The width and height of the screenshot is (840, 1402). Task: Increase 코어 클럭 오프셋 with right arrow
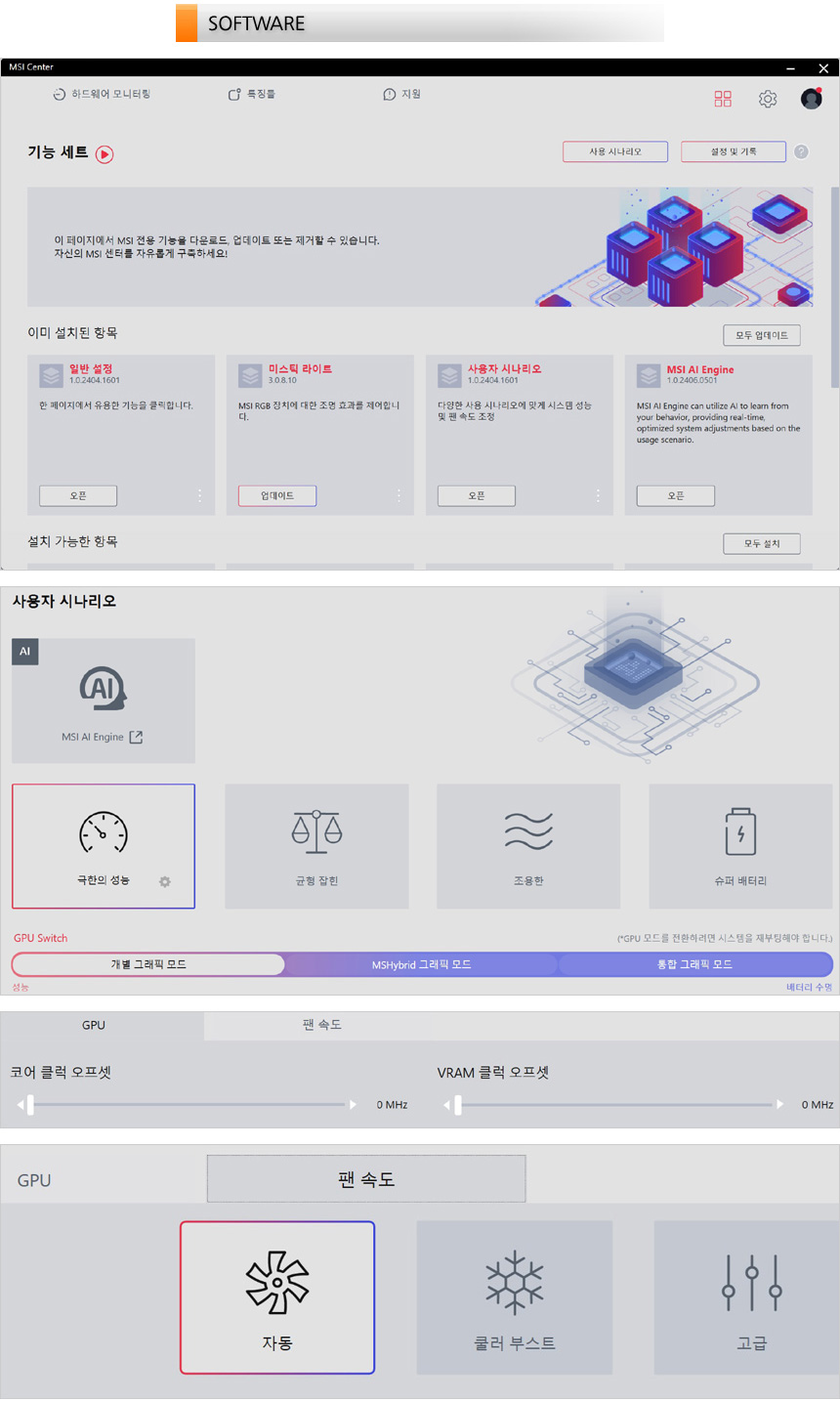click(x=353, y=1105)
